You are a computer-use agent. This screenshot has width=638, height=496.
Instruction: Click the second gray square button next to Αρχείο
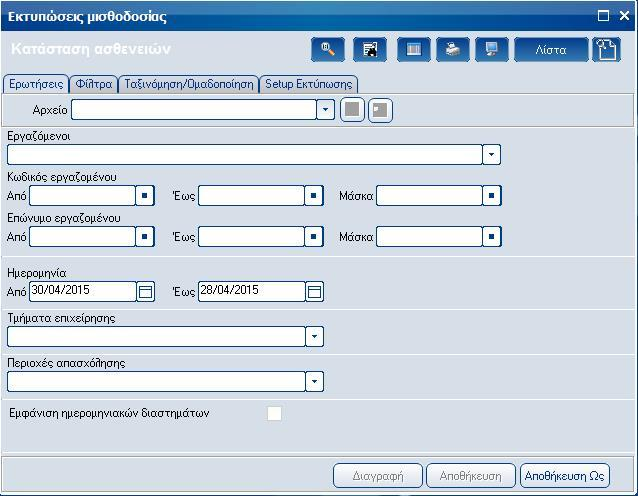(x=380, y=110)
